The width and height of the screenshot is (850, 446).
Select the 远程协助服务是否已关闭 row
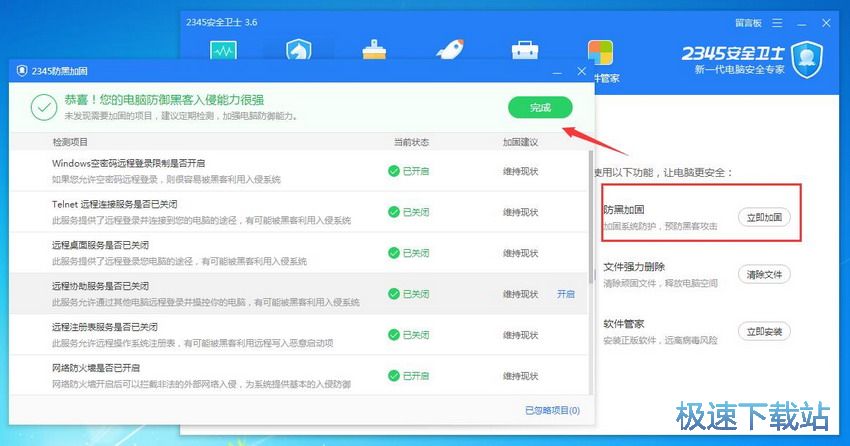pyautogui.click(x=299, y=294)
